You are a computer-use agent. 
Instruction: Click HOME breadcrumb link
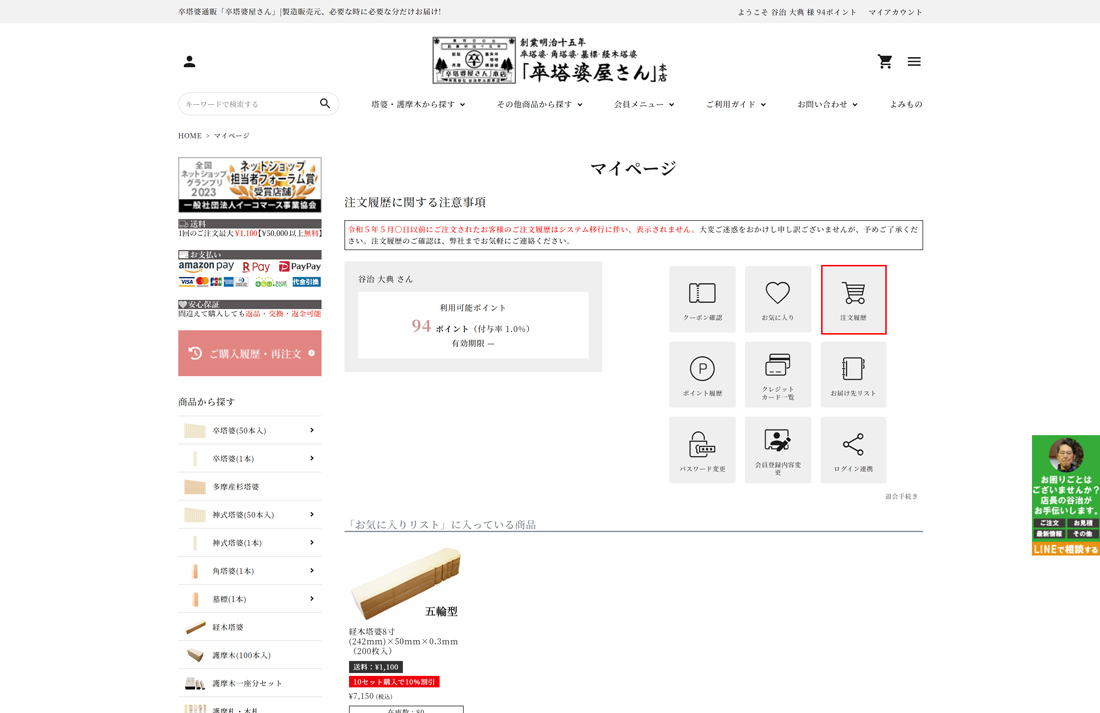[189, 135]
